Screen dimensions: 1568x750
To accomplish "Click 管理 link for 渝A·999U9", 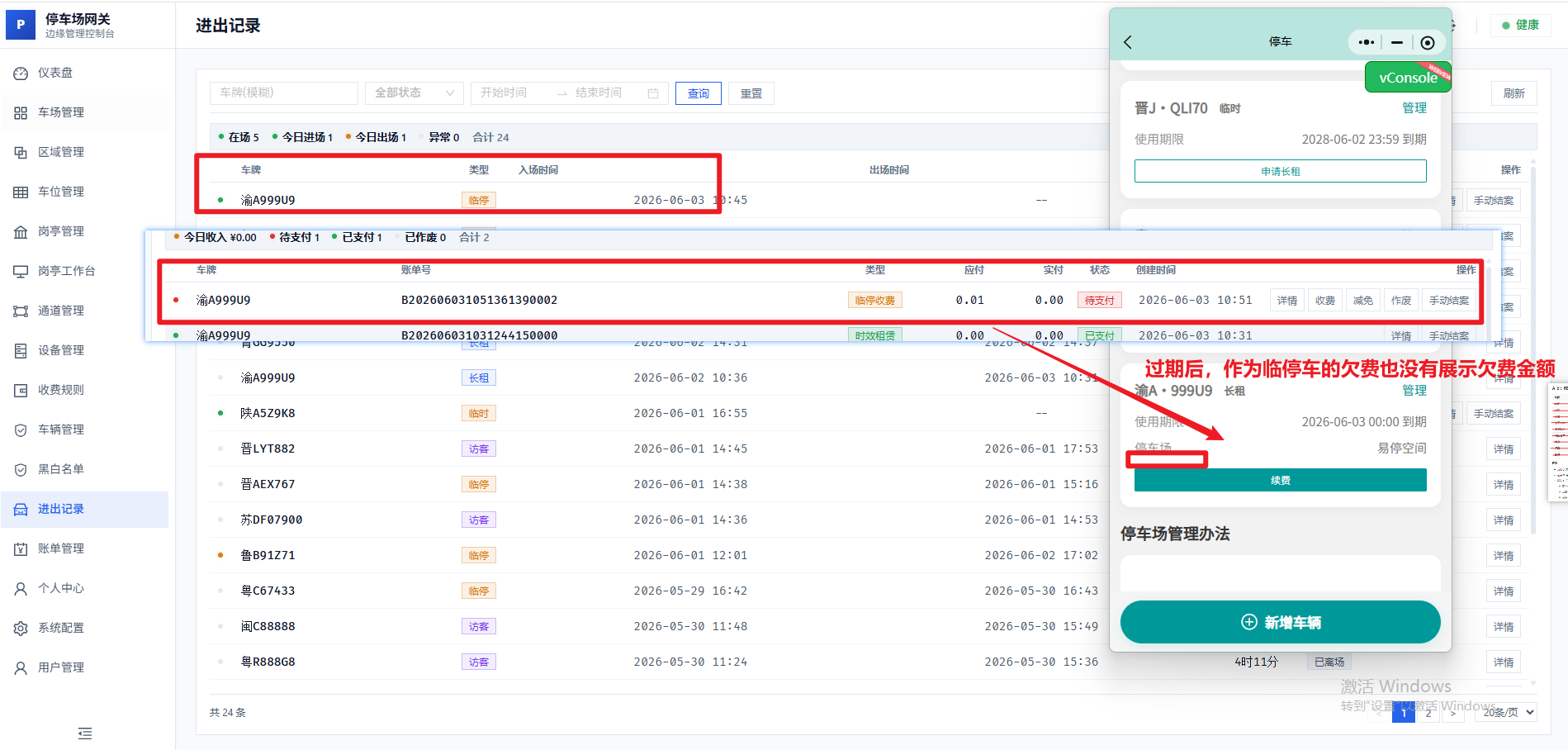I will pos(1414,391).
